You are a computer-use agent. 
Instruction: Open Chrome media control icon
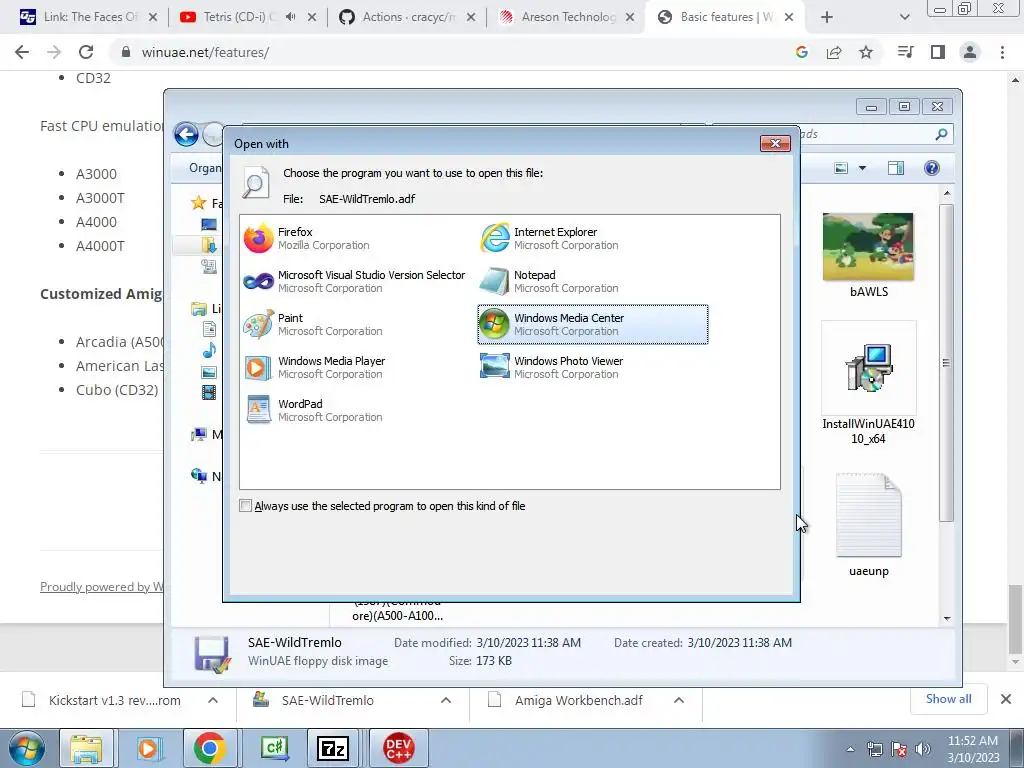pos(905,52)
